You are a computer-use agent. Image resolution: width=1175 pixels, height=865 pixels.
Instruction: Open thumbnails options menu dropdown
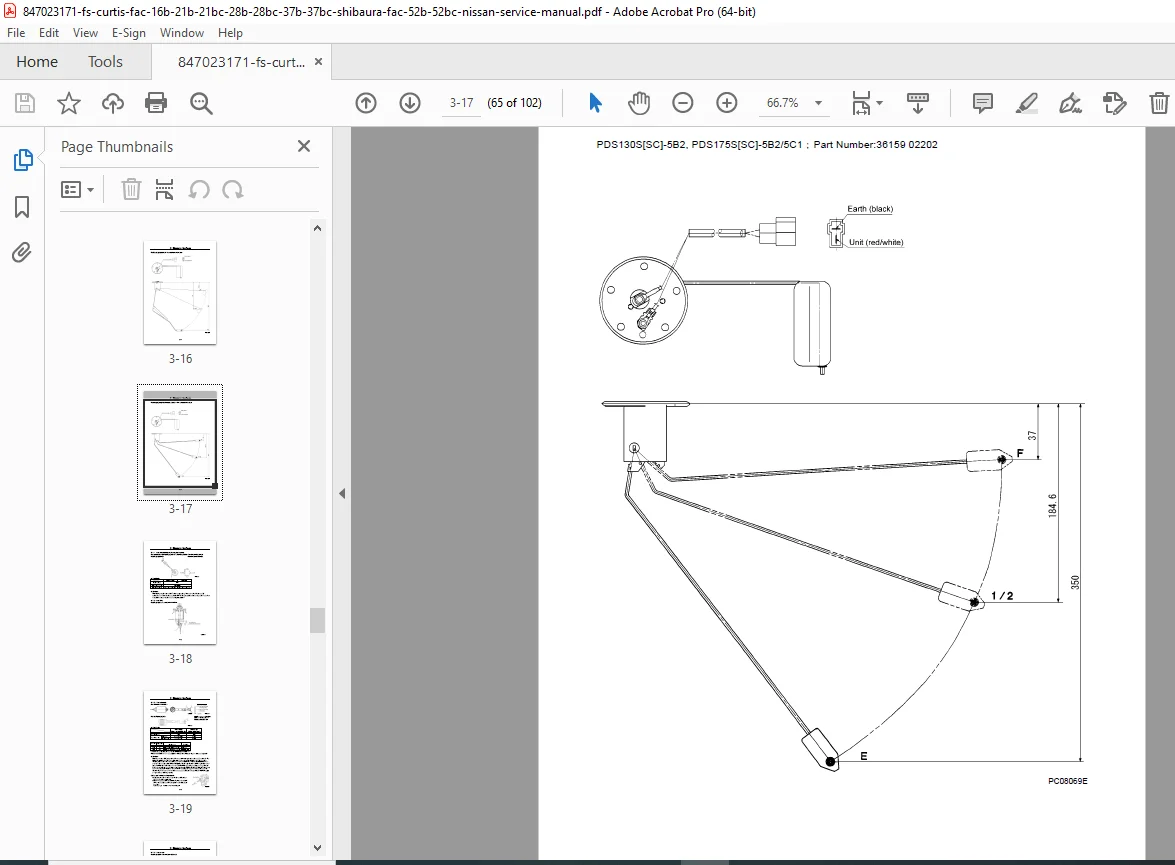click(77, 190)
